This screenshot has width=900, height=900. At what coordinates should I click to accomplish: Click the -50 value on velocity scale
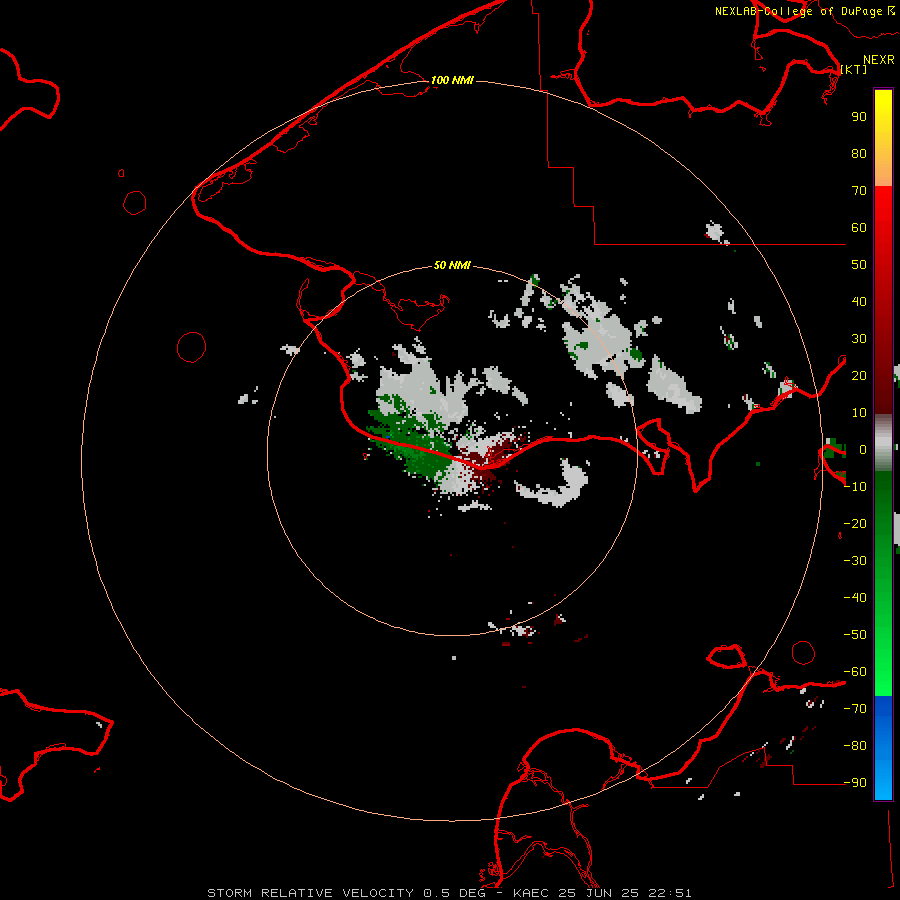[855, 635]
